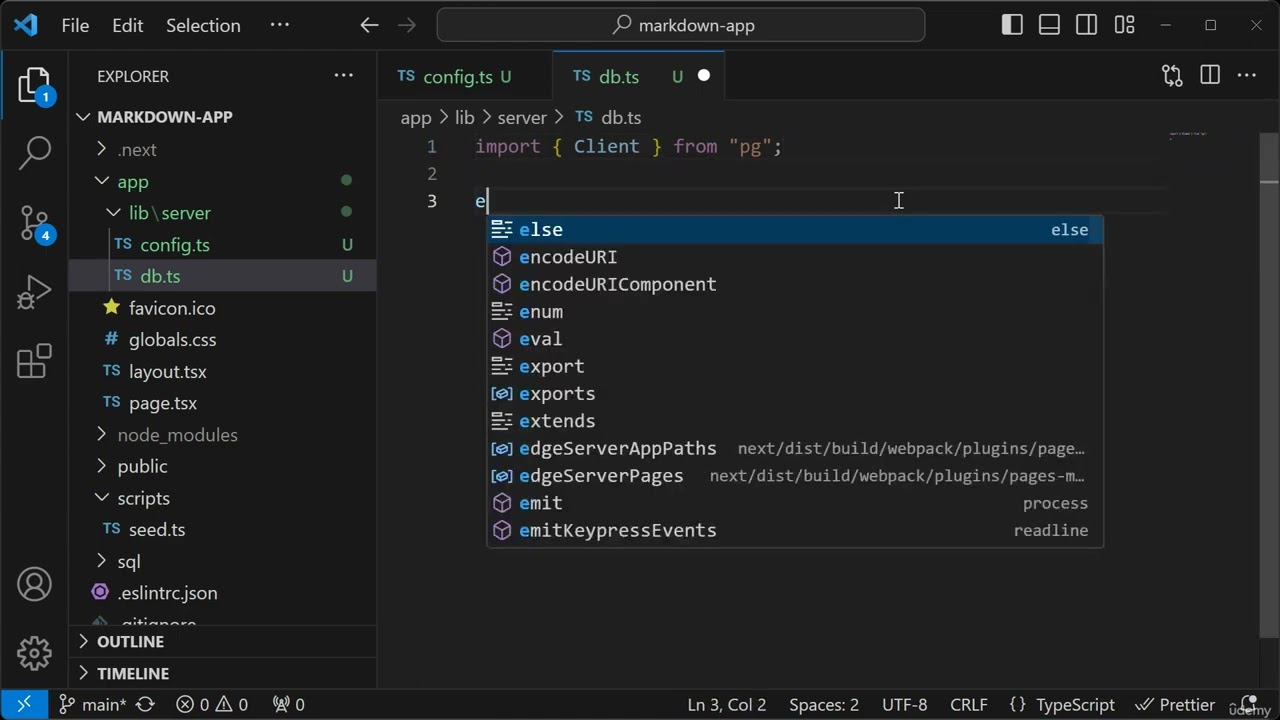Synchronize changes icon in status bar
This screenshot has height=720, width=1280.
145,705
